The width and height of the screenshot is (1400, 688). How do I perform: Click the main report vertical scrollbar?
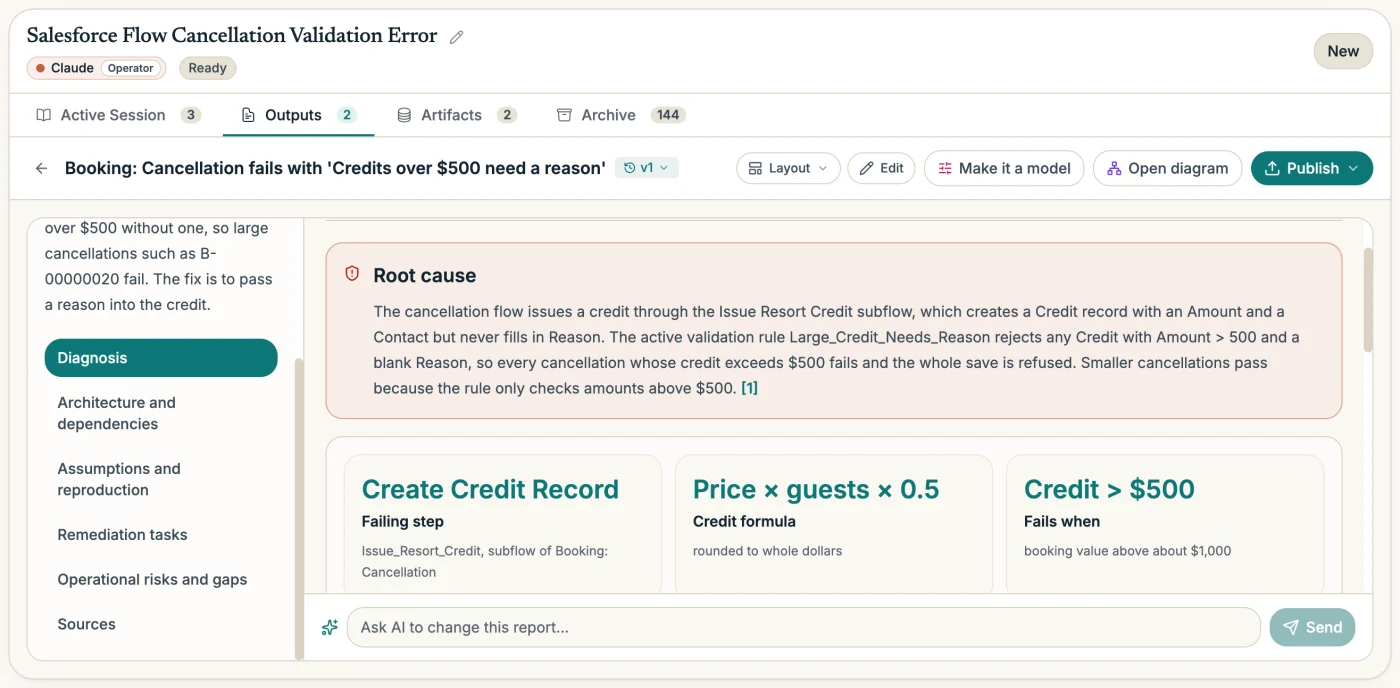pyautogui.click(x=1368, y=300)
